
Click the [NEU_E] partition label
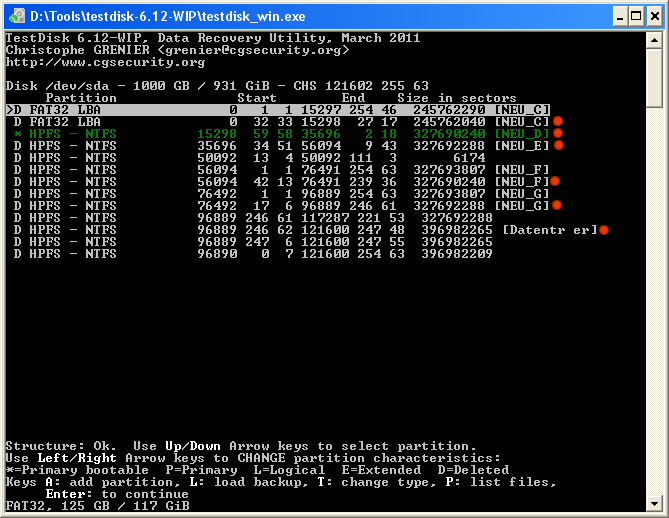click(x=522, y=146)
